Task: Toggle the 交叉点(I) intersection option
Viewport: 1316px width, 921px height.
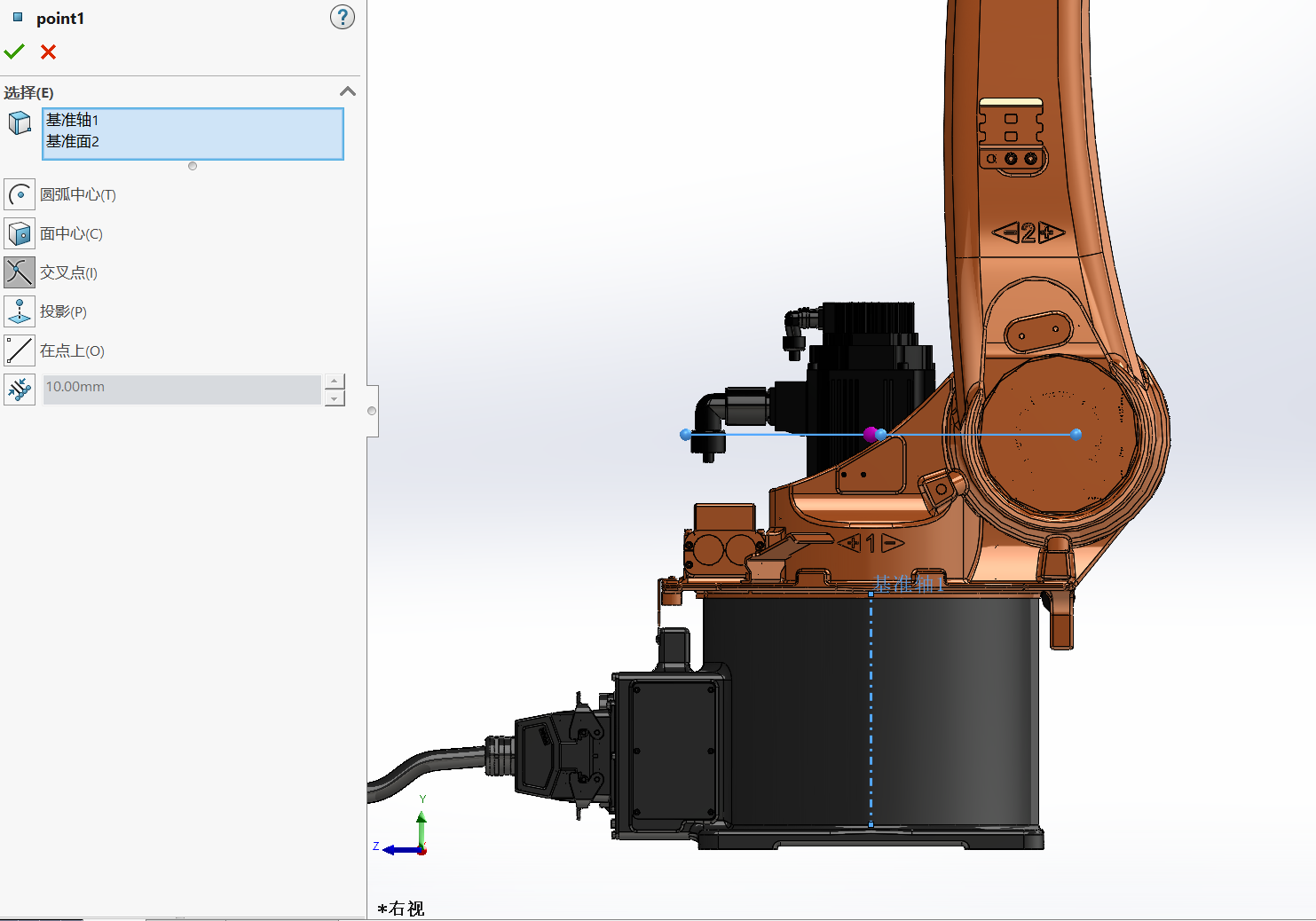Action: point(20,272)
